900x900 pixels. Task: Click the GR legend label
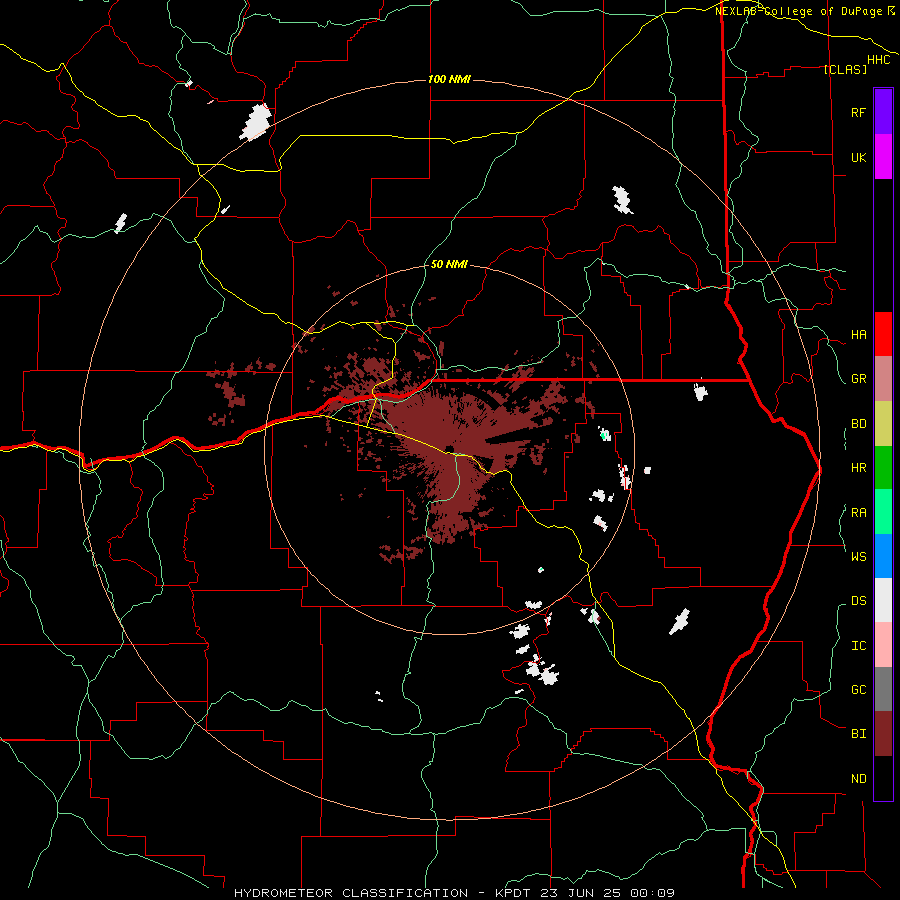click(x=858, y=379)
